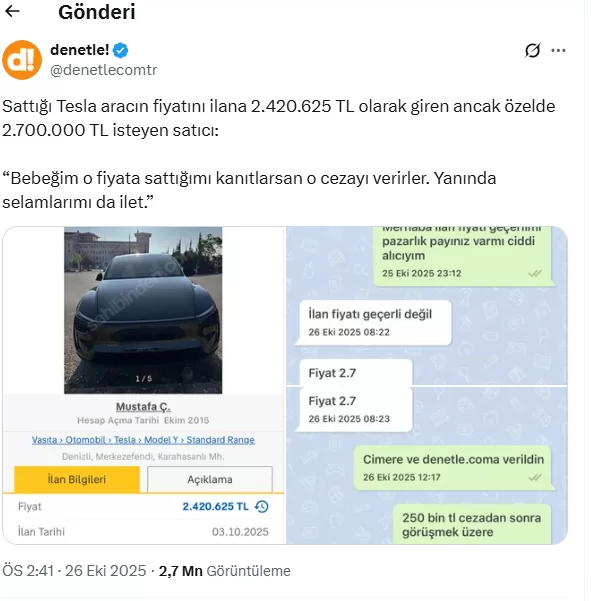Click the 2,7 Mn Görüntüleme count
This screenshot has width=591, height=601.
(225, 571)
